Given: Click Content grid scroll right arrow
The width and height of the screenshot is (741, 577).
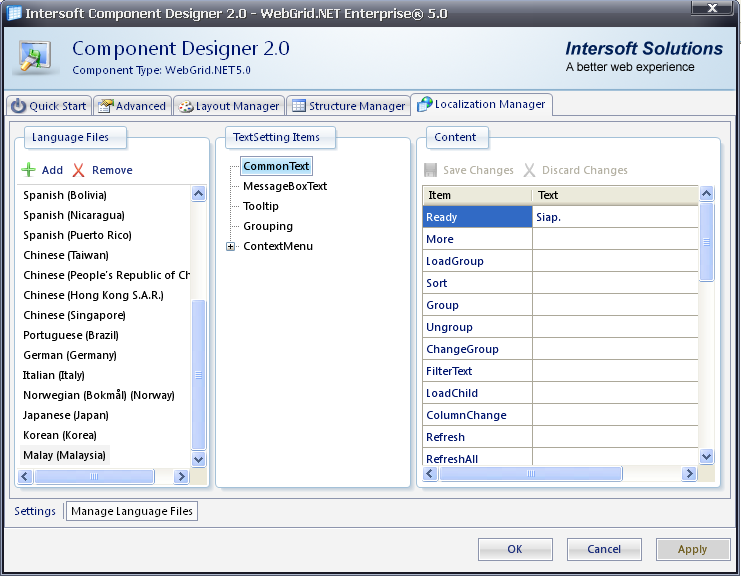Looking at the screenshot, I should click(689, 474).
